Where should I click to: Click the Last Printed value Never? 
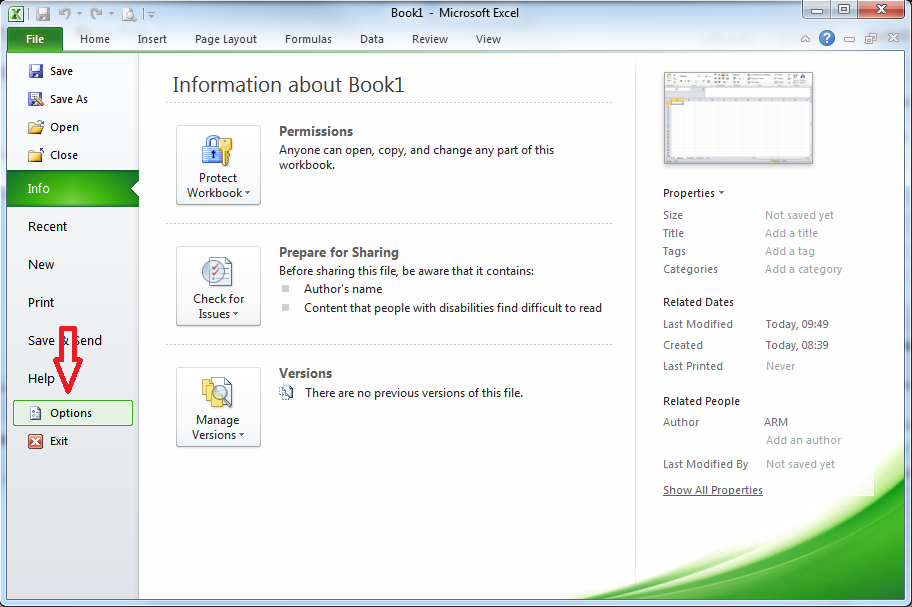tap(781, 366)
